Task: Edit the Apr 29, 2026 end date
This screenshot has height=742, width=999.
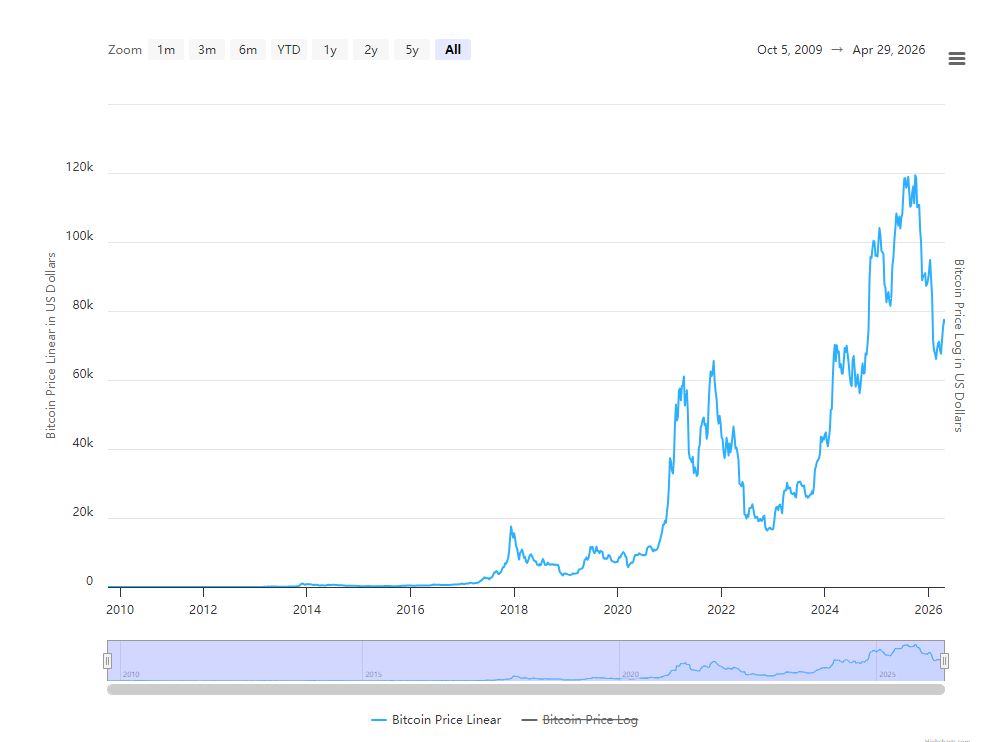Action: (889, 50)
